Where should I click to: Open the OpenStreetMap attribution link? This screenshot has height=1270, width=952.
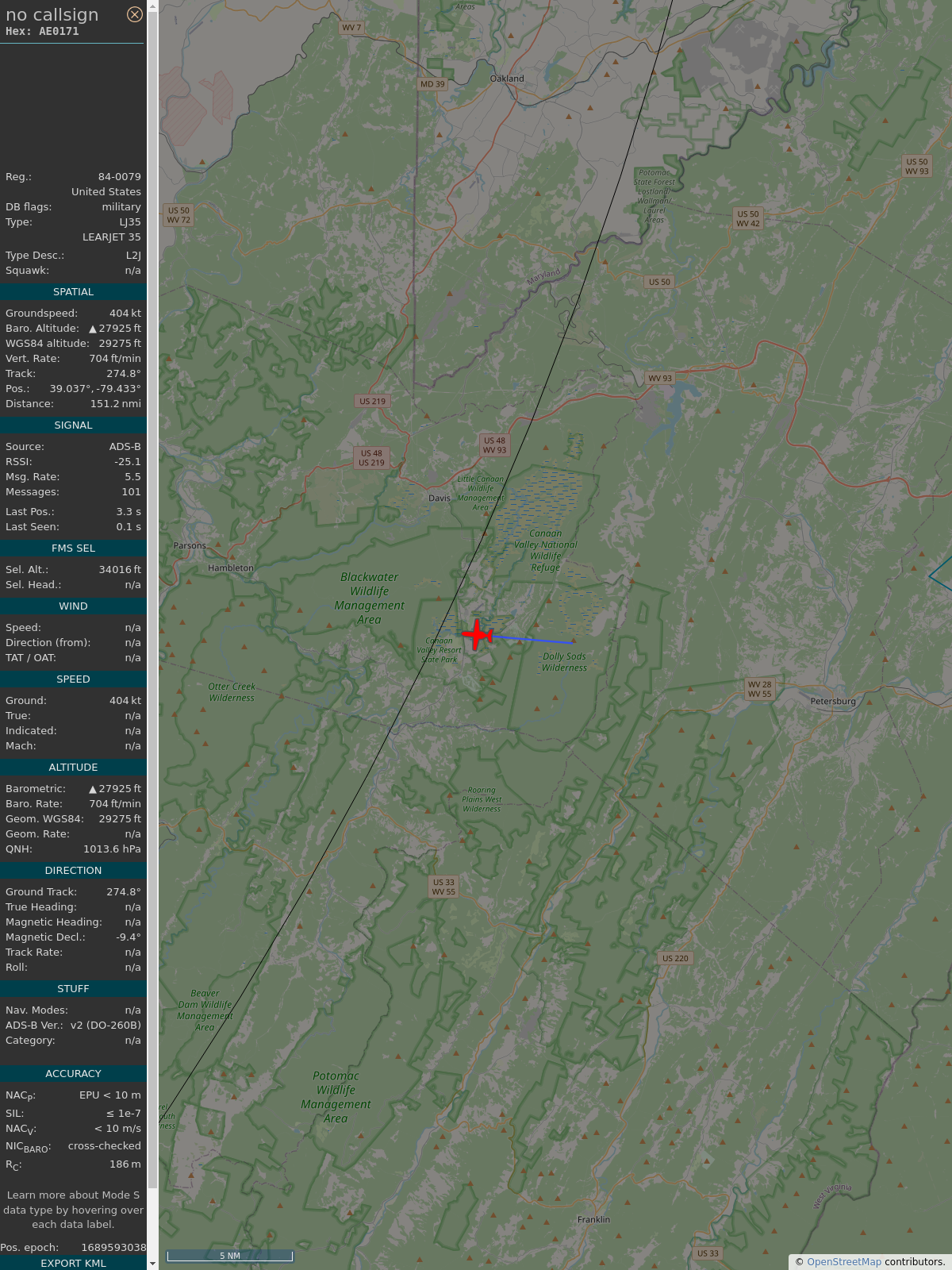pos(843,1262)
